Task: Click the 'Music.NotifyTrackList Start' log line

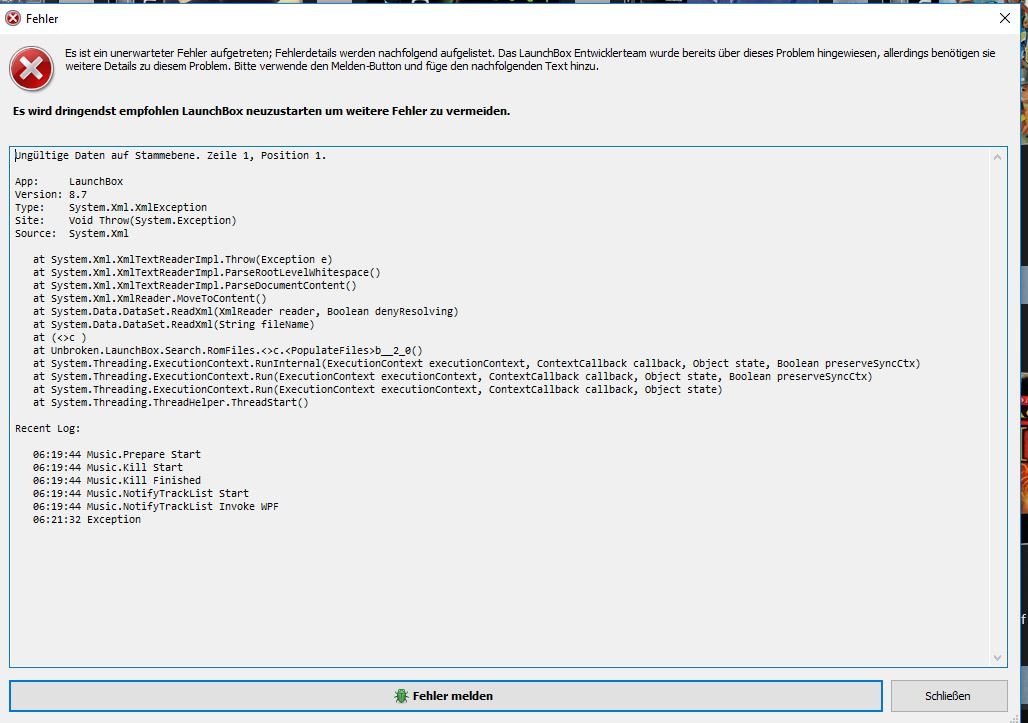Action: [141, 493]
